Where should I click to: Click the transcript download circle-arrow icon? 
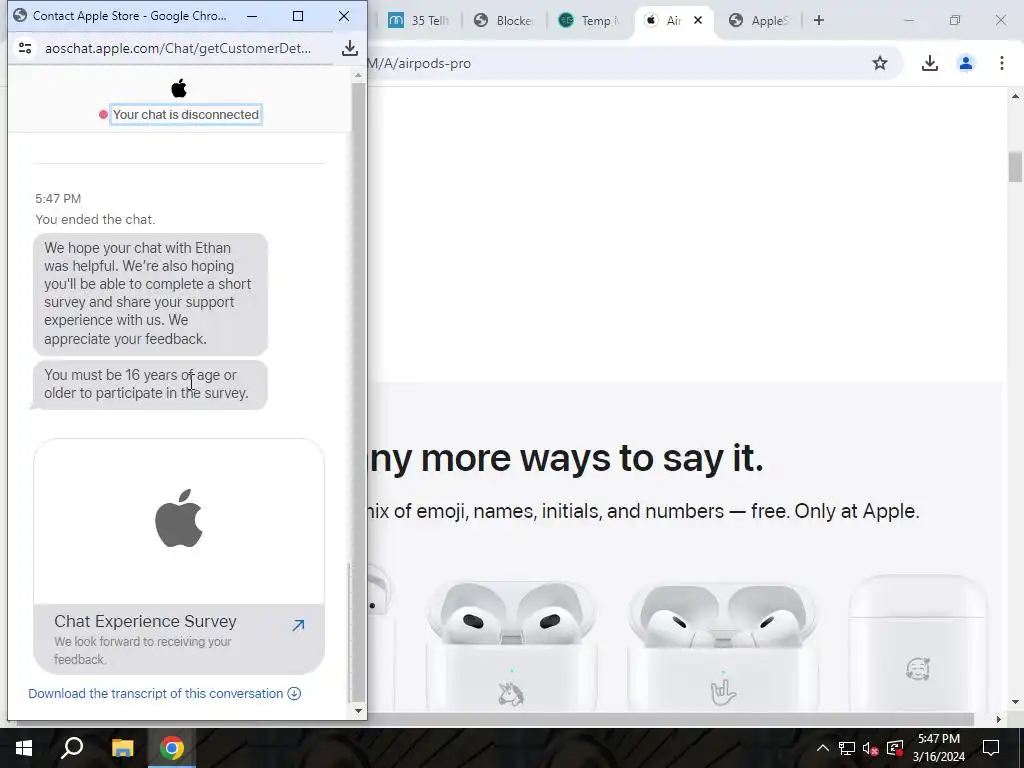point(295,694)
